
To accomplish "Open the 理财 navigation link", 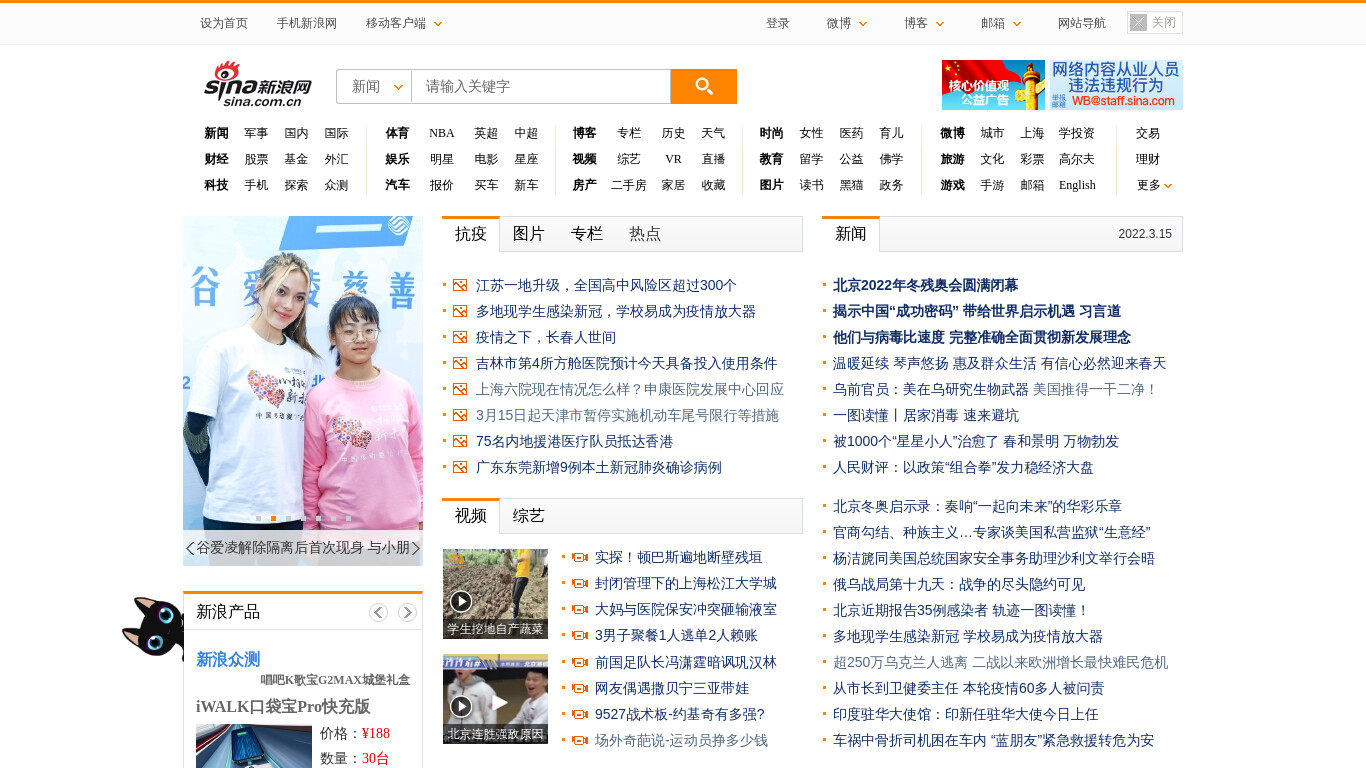I will 1148,159.
